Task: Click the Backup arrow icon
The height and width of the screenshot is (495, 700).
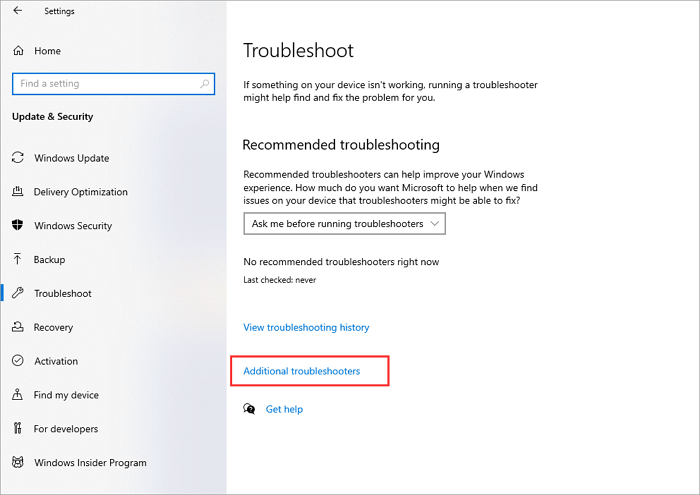Action: tap(18, 260)
